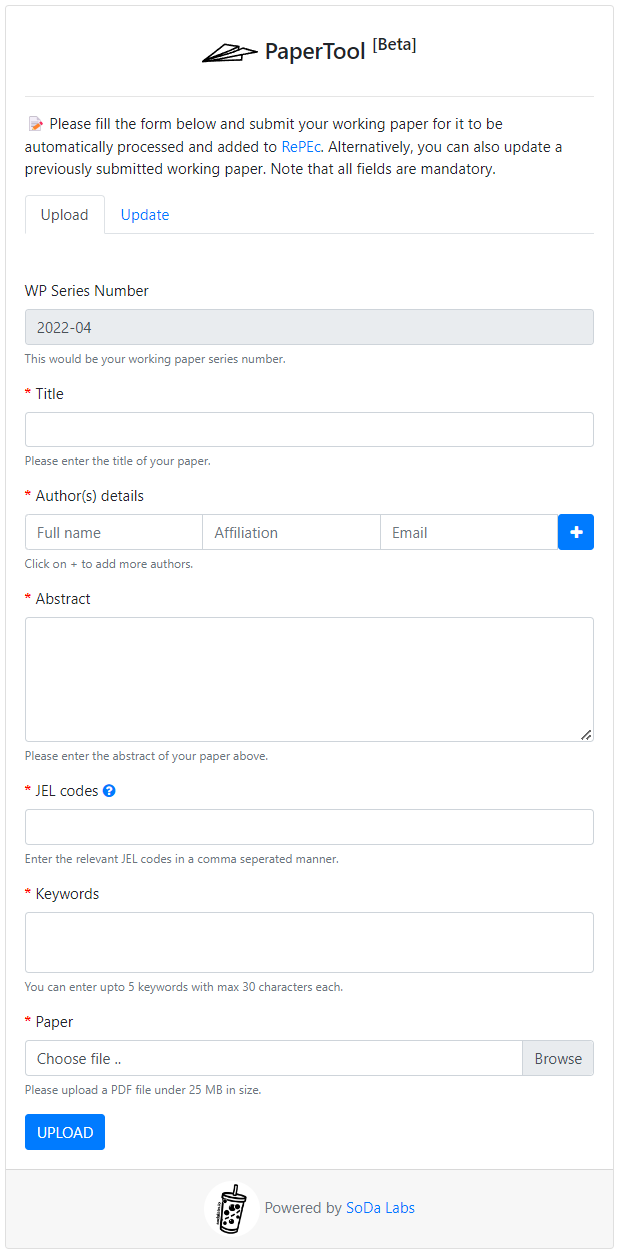Click the Email author field
Image resolution: width=620 pixels, height=1252 pixels.
(x=468, y=532)
